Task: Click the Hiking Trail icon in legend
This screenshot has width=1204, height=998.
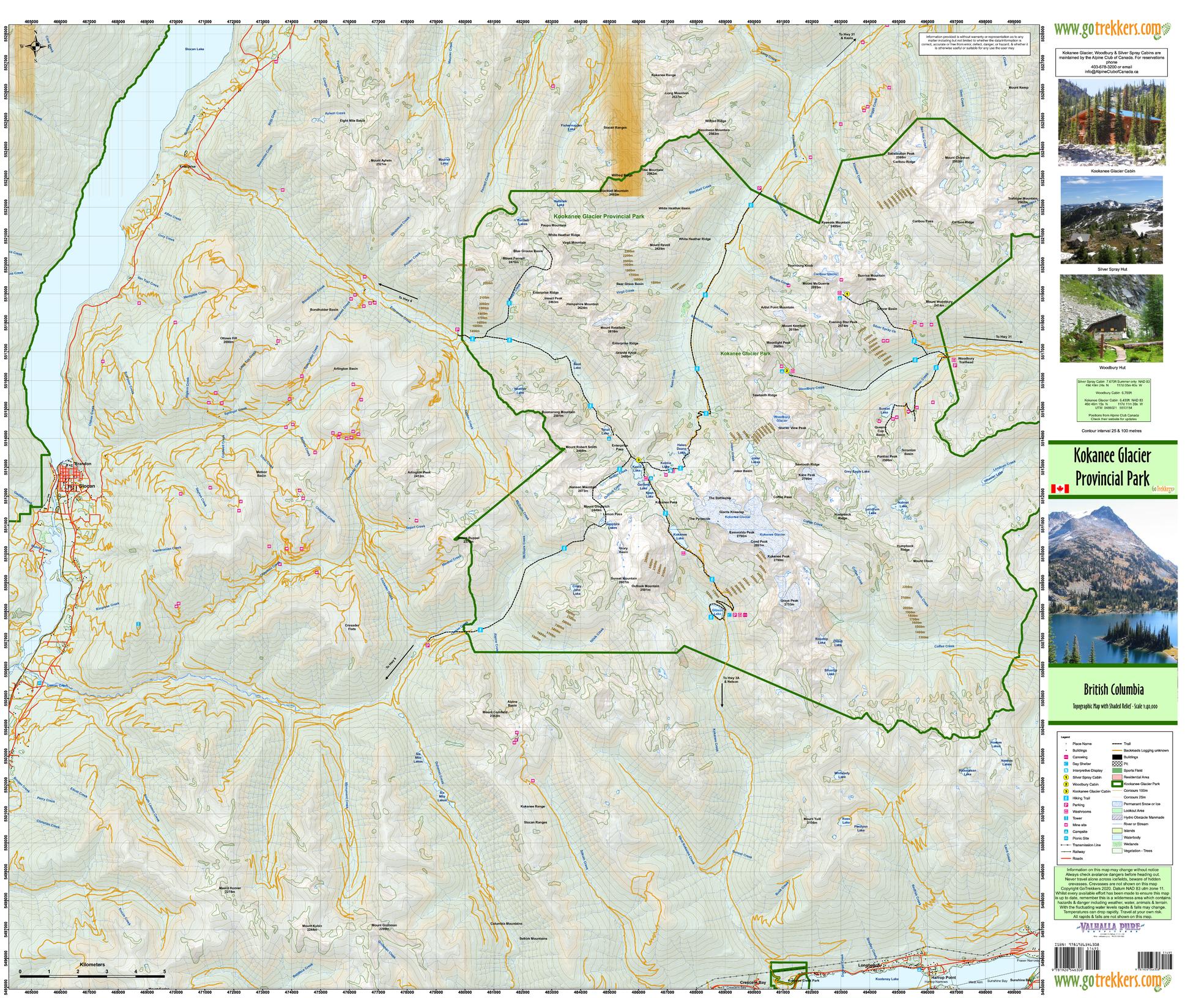Action: (1066, 798)
